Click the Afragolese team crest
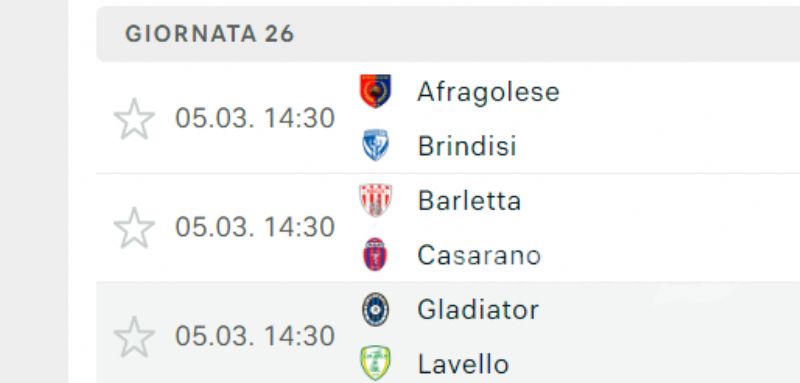800x383 pixels. (376, 91)
